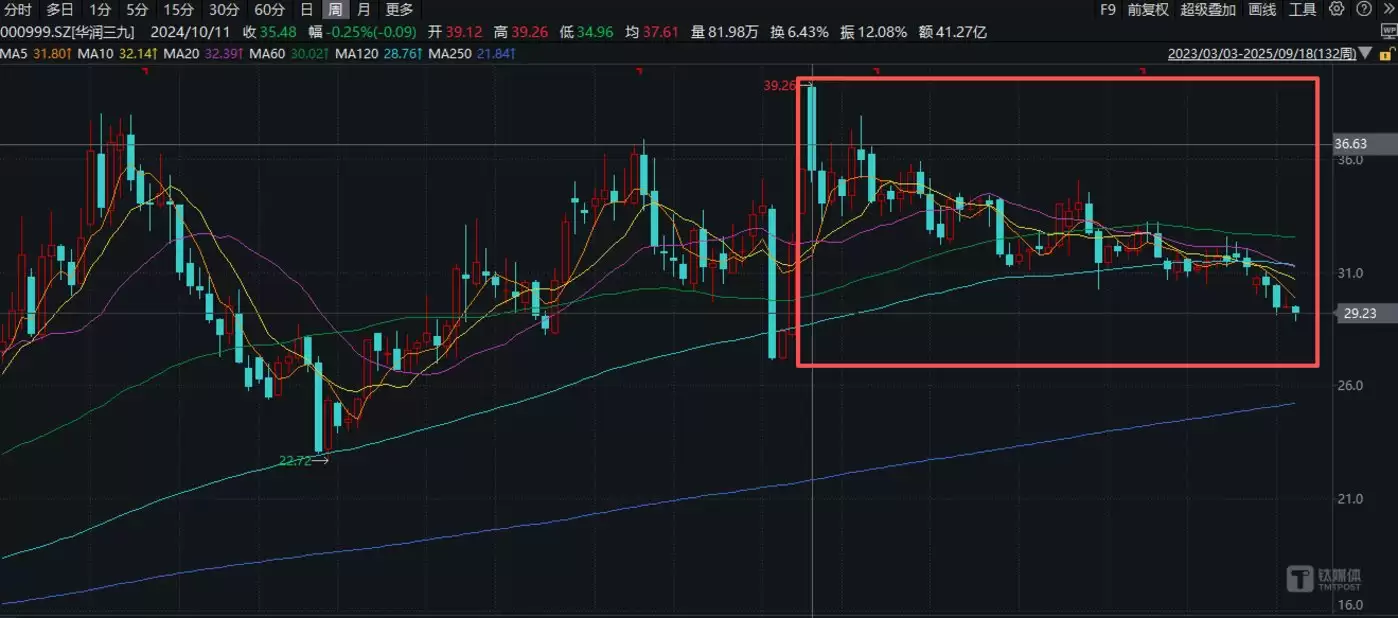Click the 36.0 price axis label

pos(1350,160)
